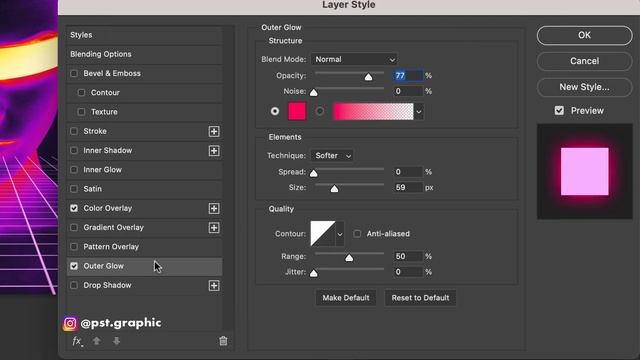Select Styles in the left list
Screen dimensions: 640x360
[144, 35]
